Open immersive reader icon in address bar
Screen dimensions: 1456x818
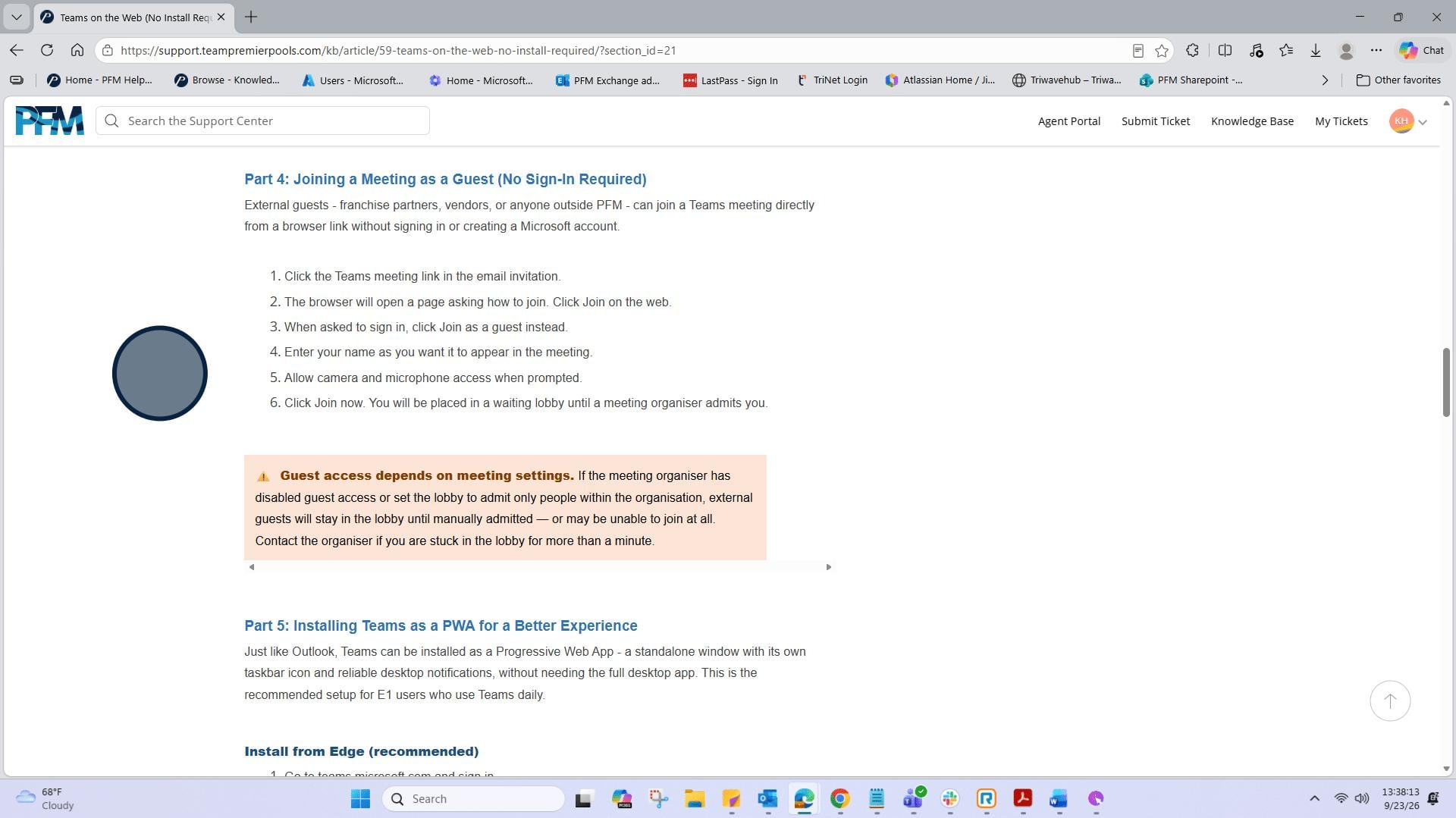(x=1138, y=51)
